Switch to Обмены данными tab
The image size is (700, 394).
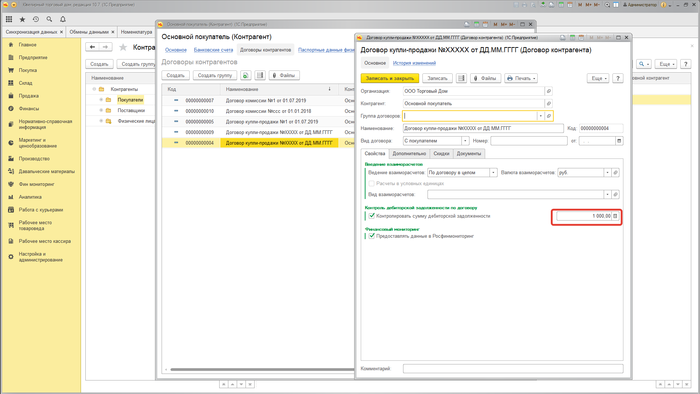point(92,32)
